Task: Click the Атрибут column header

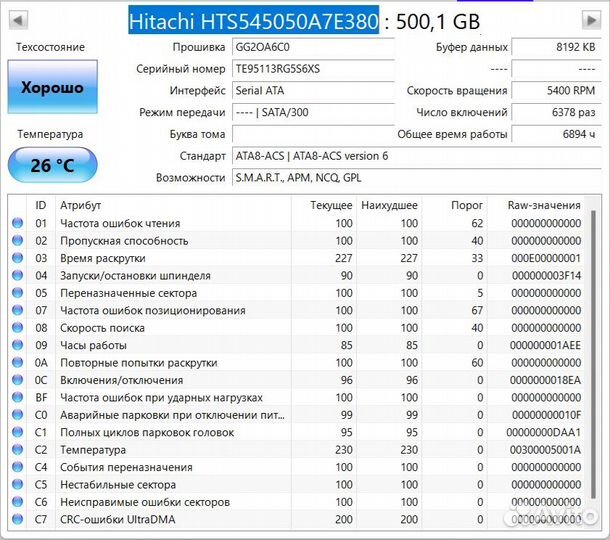Action: pos(81,205)
